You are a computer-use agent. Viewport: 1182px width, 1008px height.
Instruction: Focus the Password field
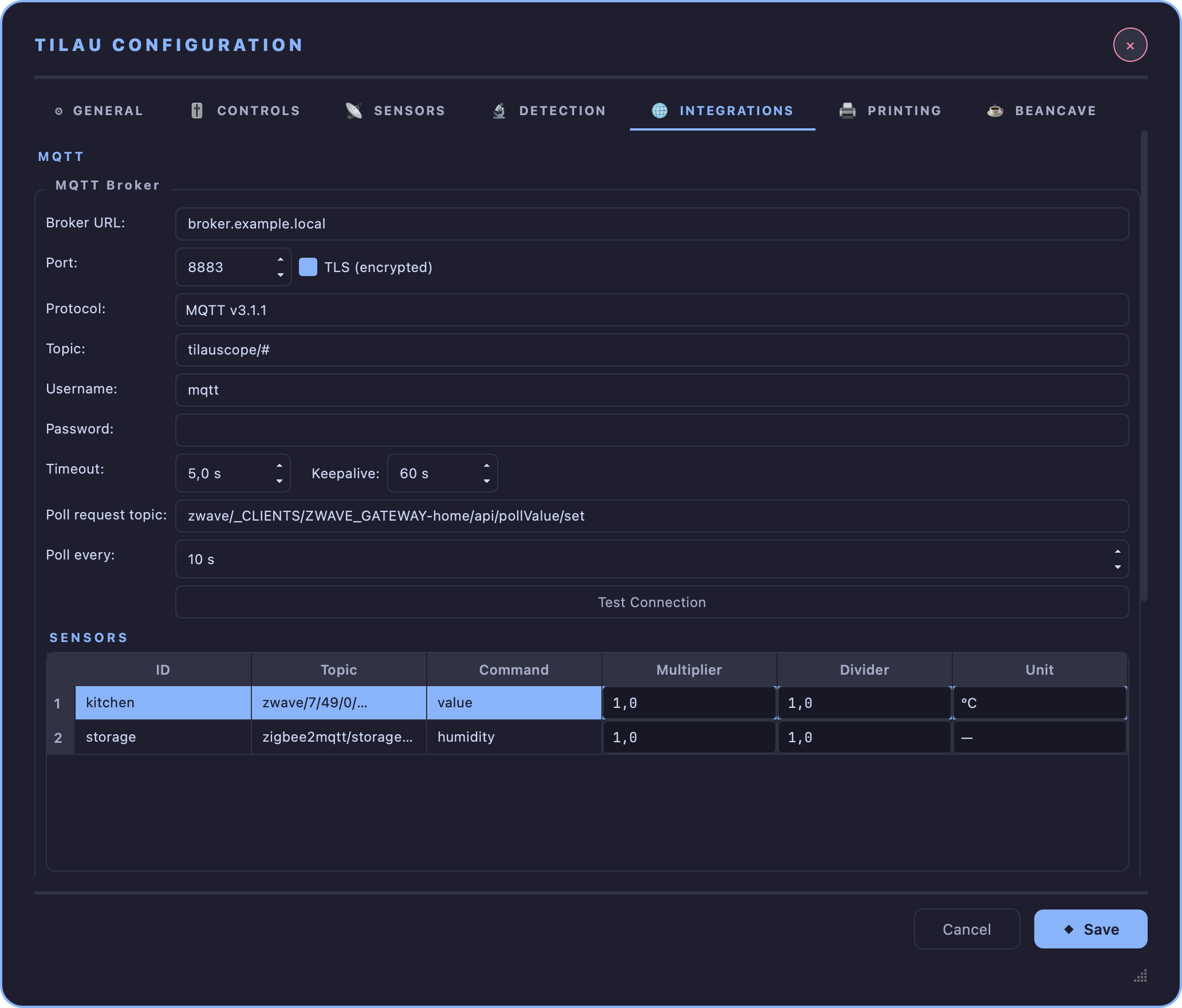point(652,430)
